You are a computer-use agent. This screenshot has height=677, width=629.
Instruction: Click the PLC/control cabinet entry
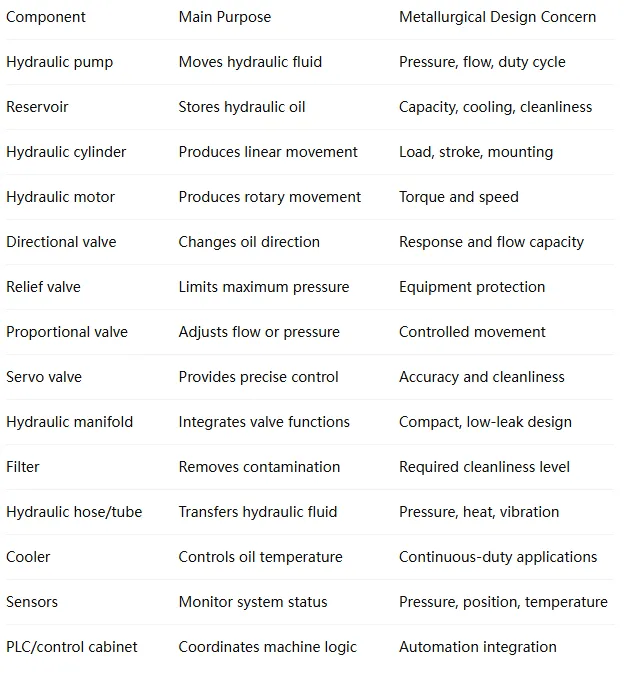(x=72, y=647)
